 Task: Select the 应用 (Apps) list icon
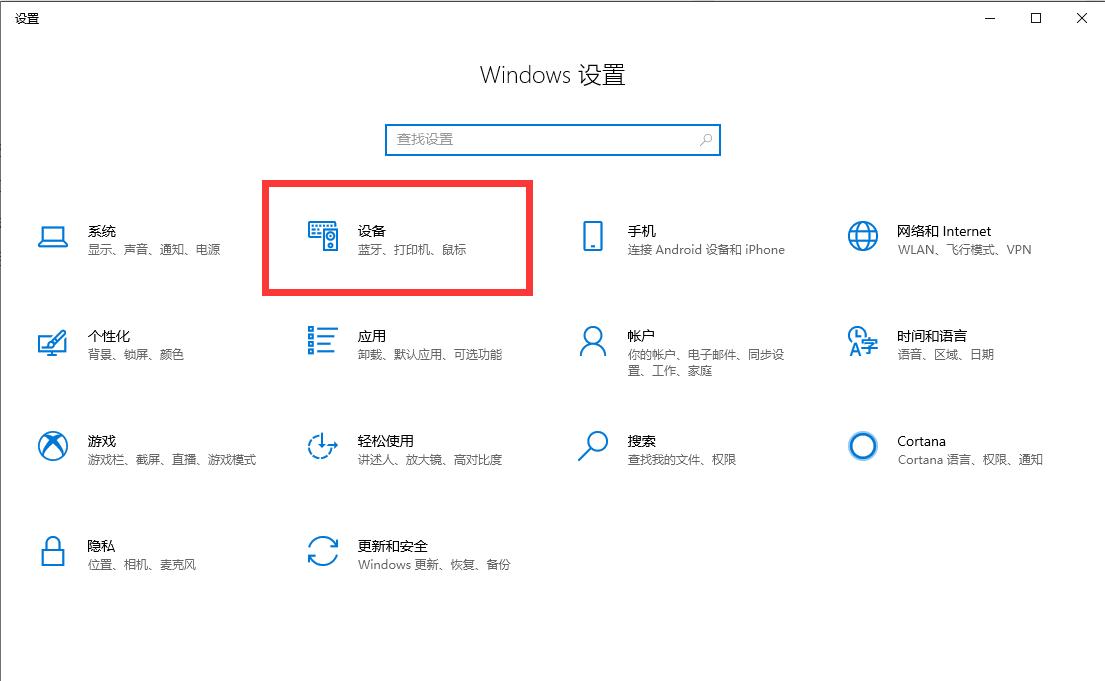point(322,344)
